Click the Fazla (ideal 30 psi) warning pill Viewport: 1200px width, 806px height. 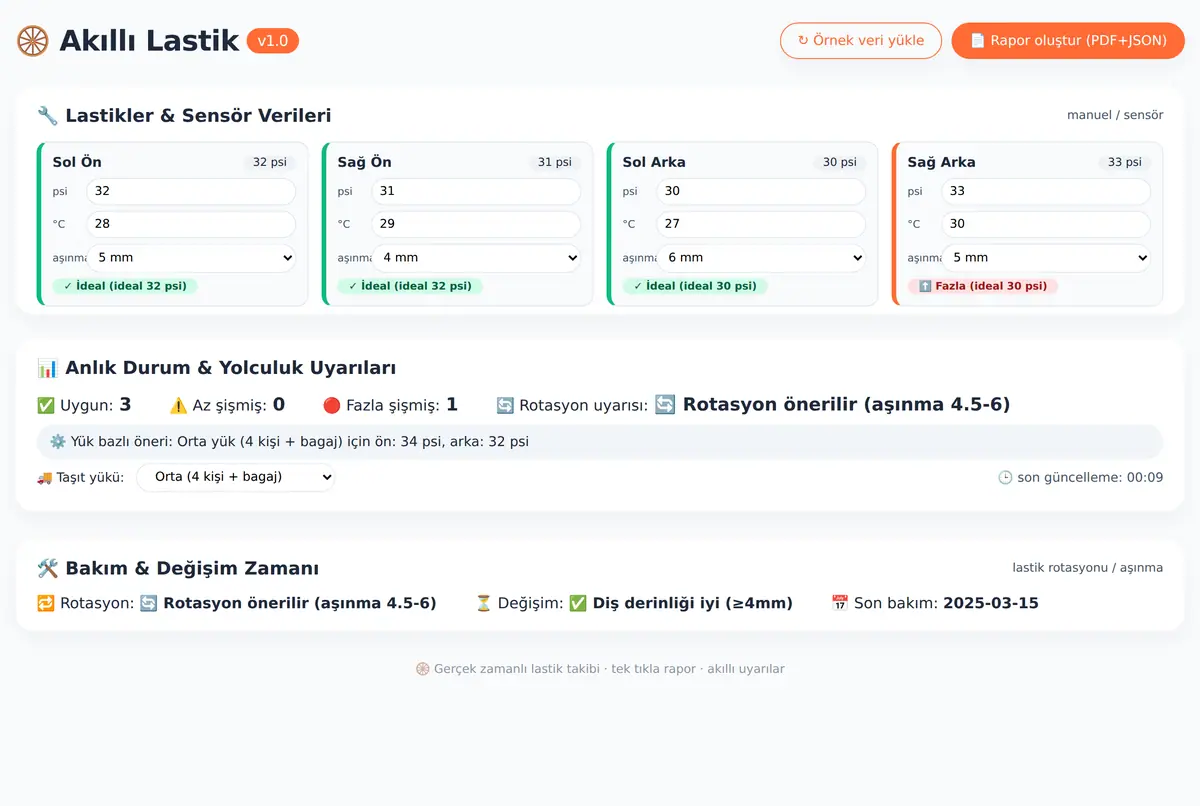[983, 286]
